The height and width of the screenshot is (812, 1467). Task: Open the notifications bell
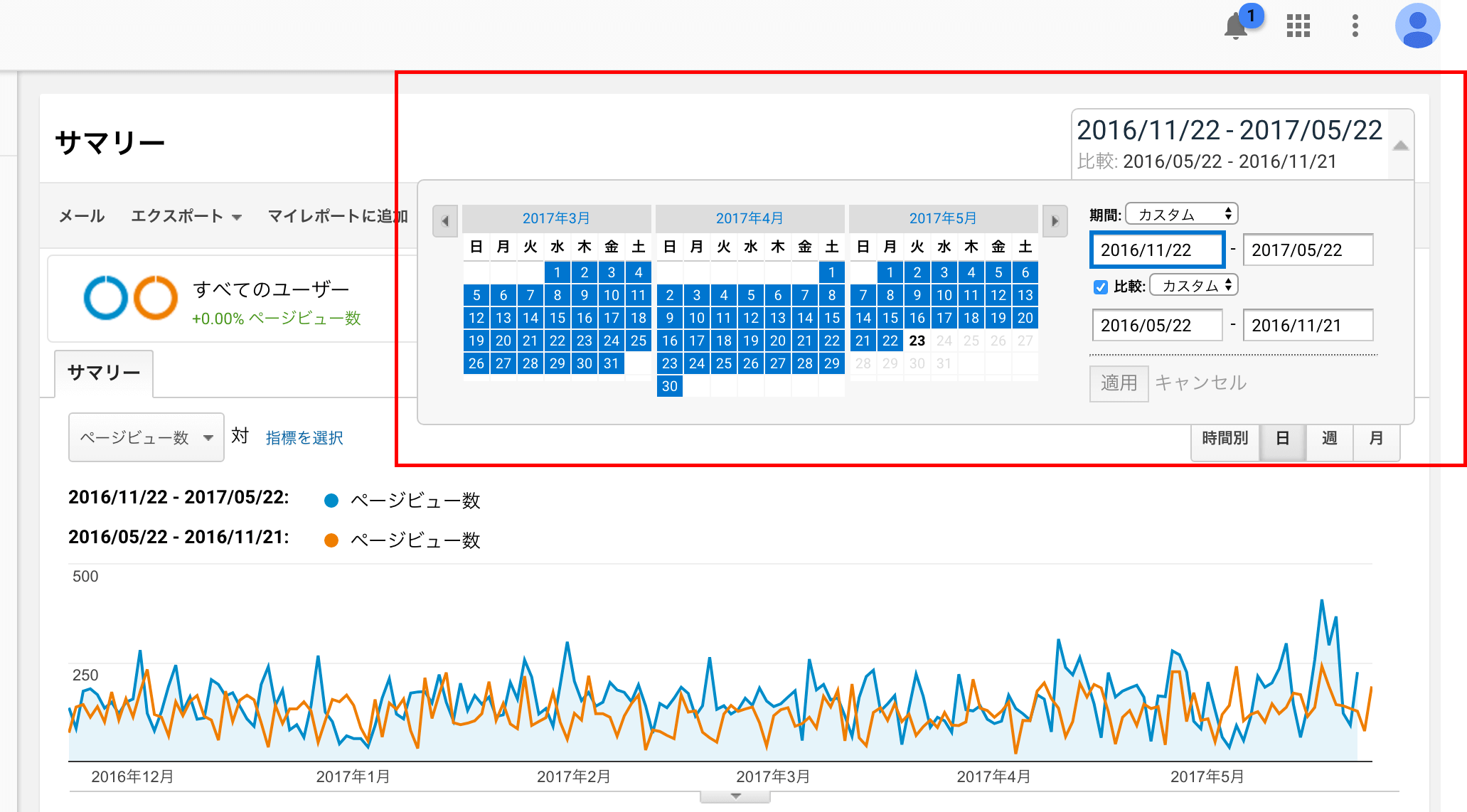(x=1236, y=26)
